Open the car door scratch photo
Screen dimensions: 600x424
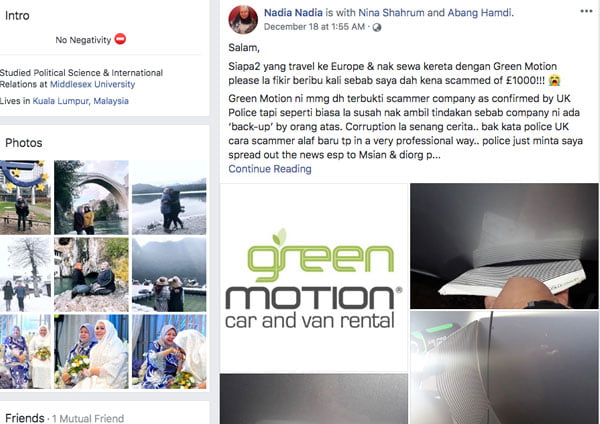point(504,367)
